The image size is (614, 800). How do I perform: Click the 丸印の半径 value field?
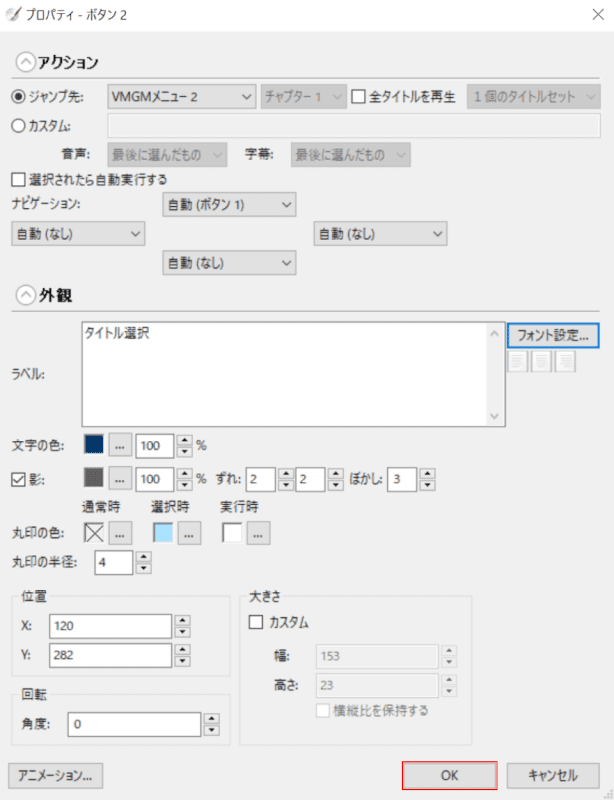coord(113,562)
